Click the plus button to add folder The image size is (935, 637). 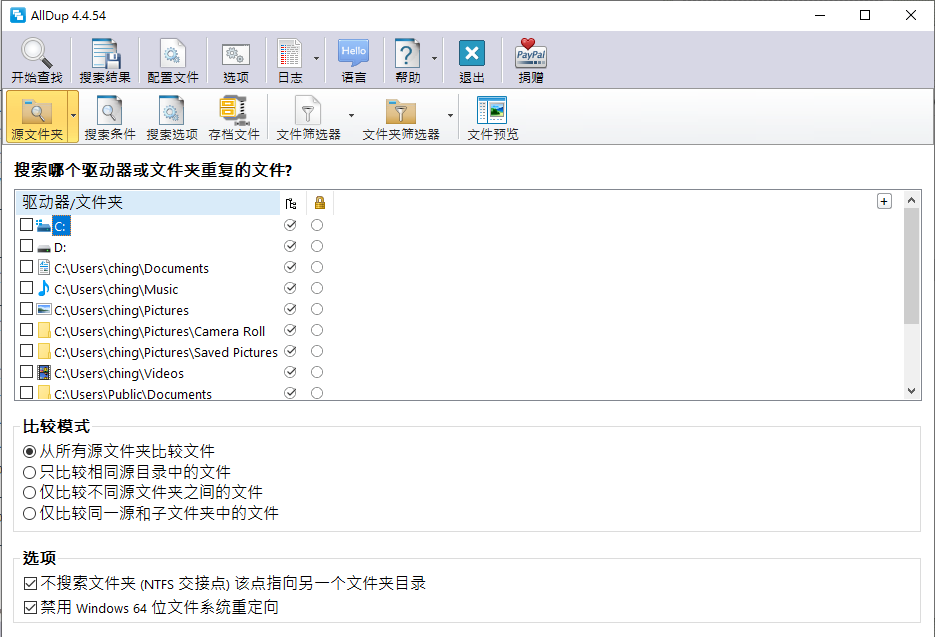[884, 201]
